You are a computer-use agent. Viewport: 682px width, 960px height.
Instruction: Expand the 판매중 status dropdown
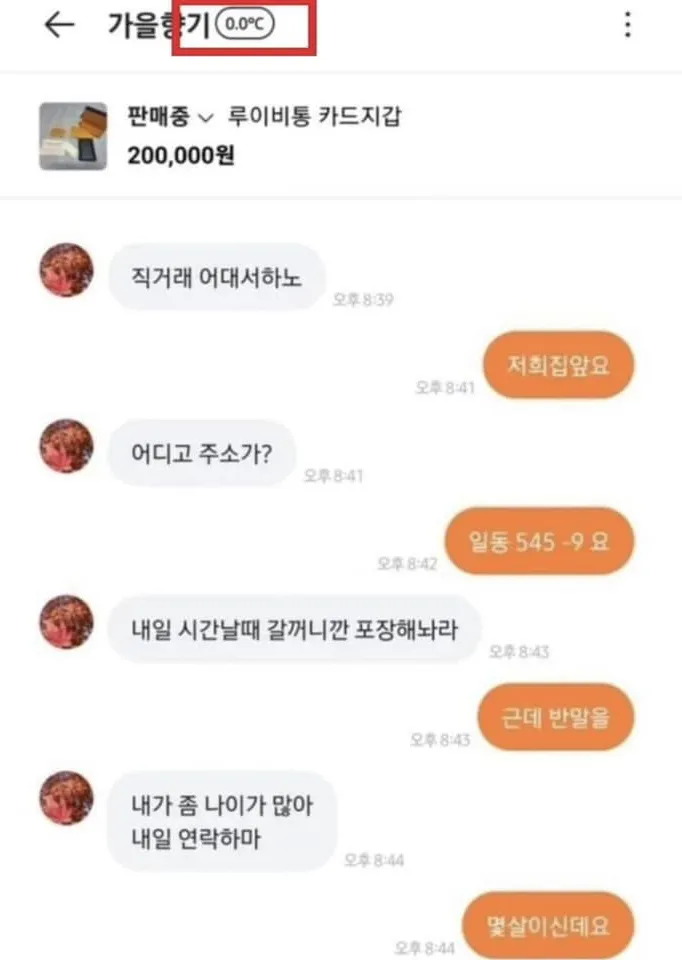(x=170, y=116)
